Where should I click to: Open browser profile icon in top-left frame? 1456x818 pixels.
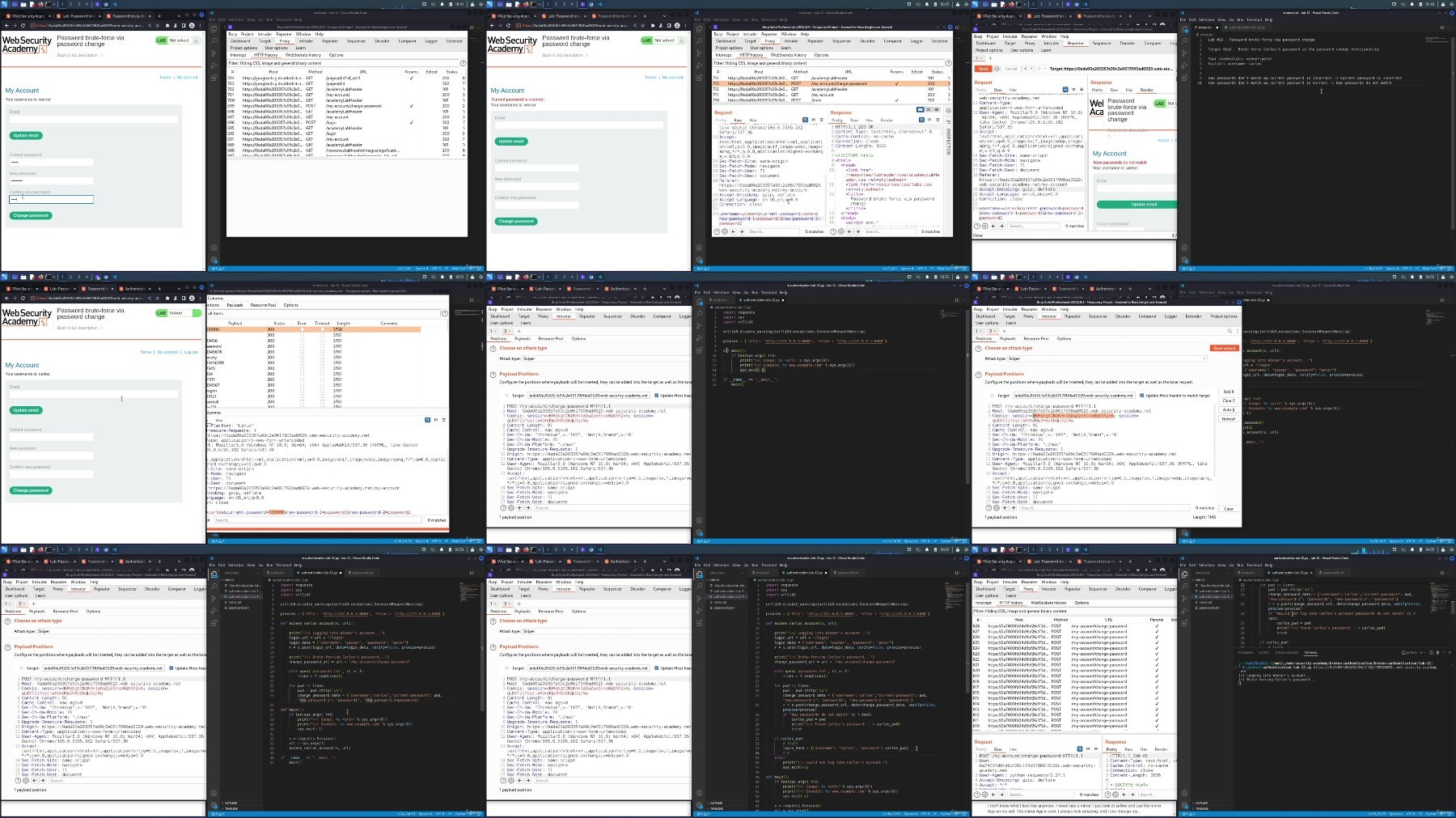click(192, 26)
